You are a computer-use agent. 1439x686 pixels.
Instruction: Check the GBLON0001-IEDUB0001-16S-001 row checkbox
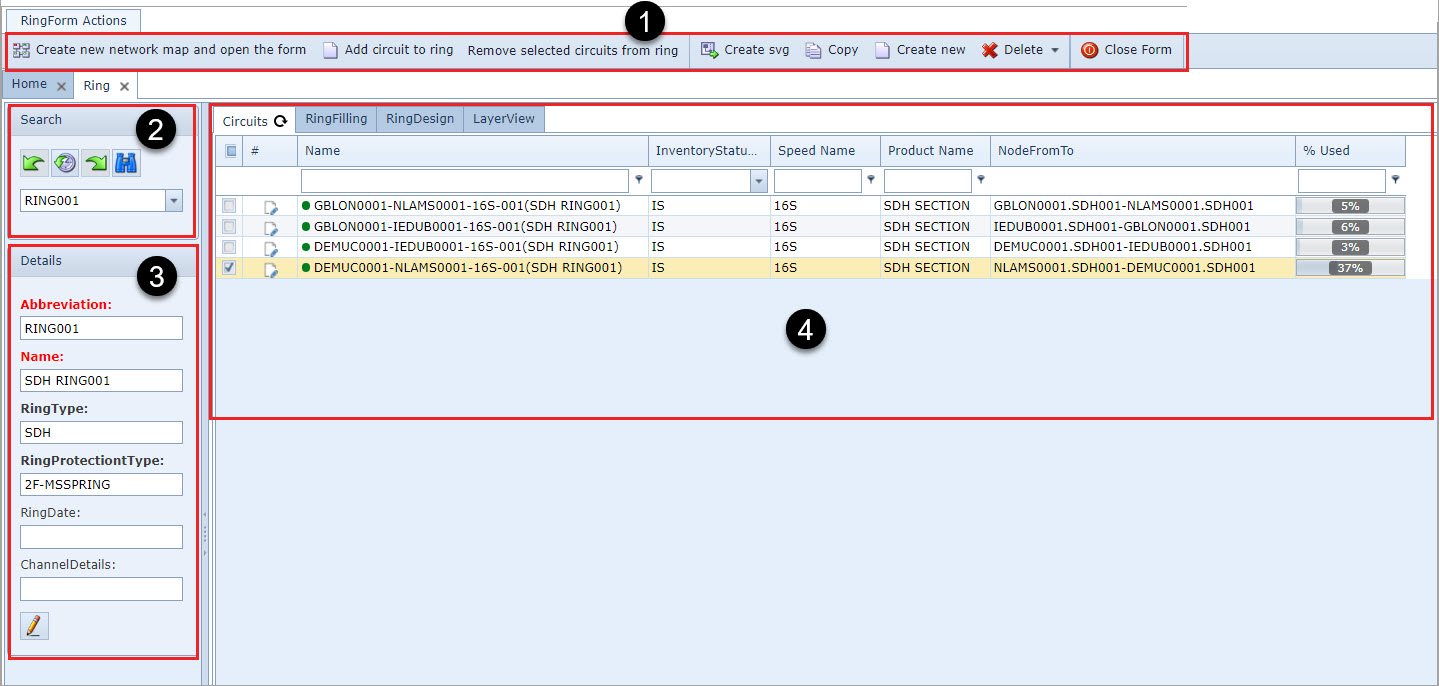(x=230, y=226)
